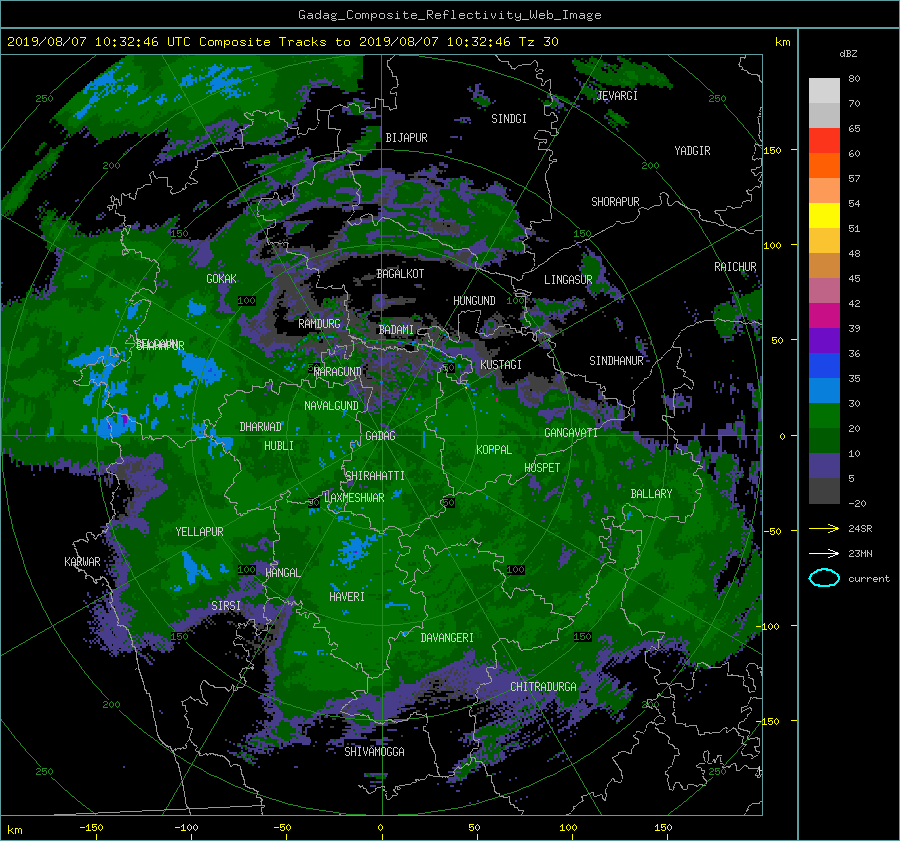Click the GOKAK city label
Image resolution: width=900 pixels, height=841 pixels.
point(222,278)
